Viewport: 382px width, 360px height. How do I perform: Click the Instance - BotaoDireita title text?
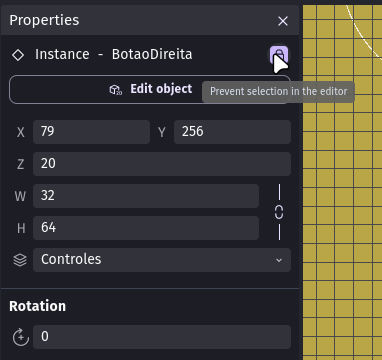coord(114,54)
